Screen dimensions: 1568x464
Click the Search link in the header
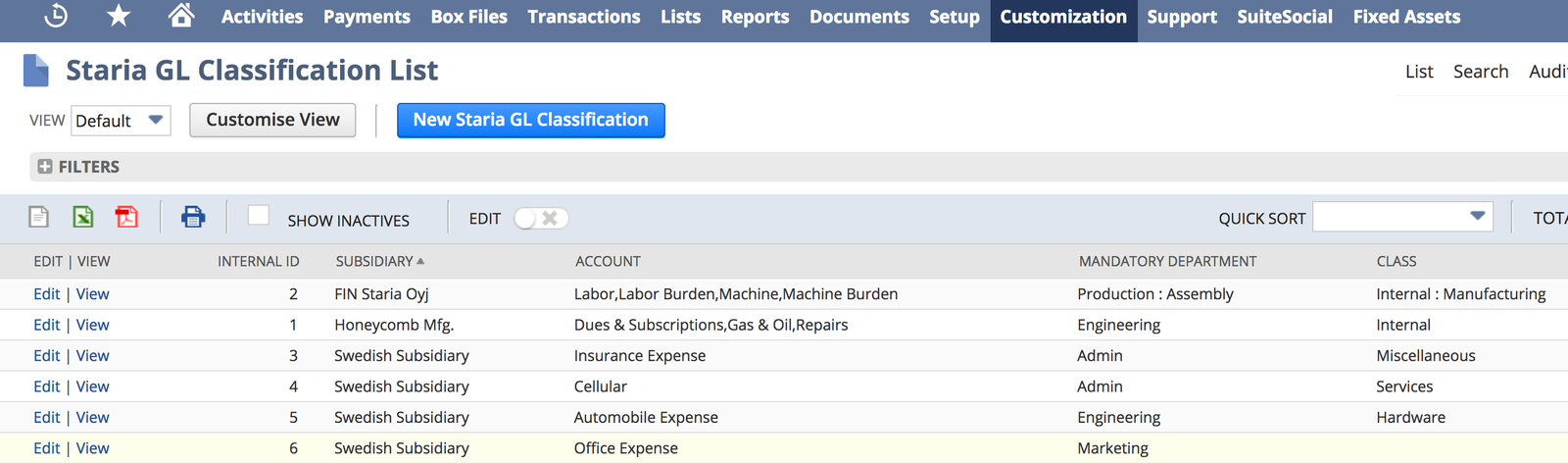point(1481,72)
